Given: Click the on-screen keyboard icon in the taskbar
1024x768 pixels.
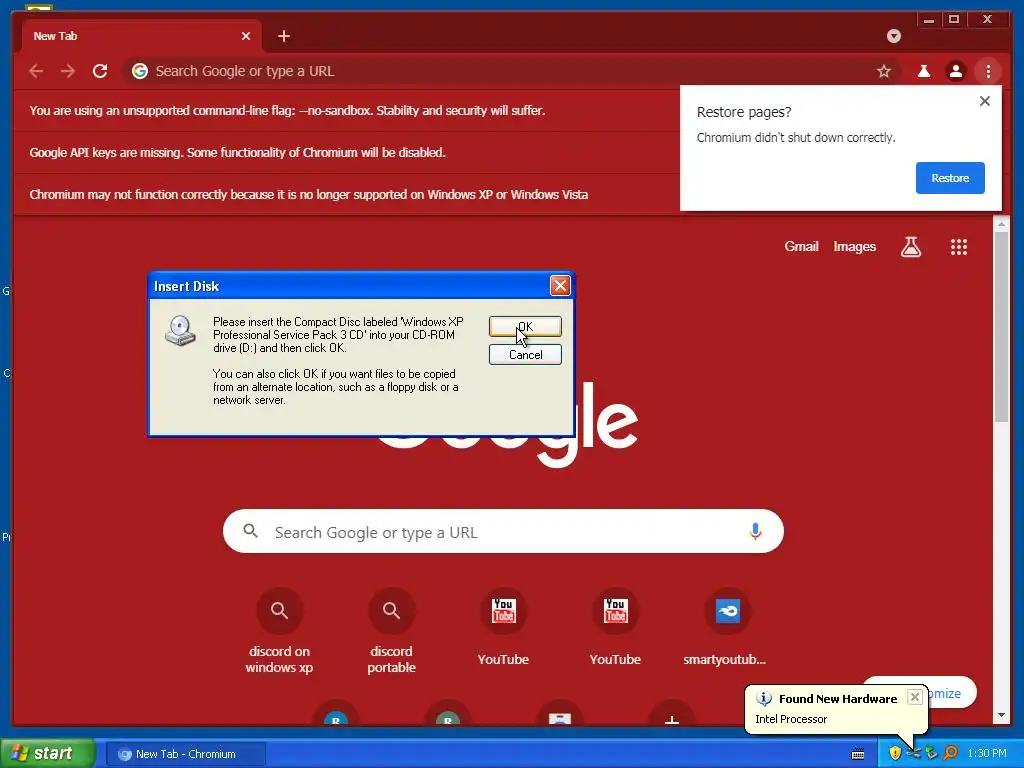Looking at the screenshot, I should coord(857,754).
